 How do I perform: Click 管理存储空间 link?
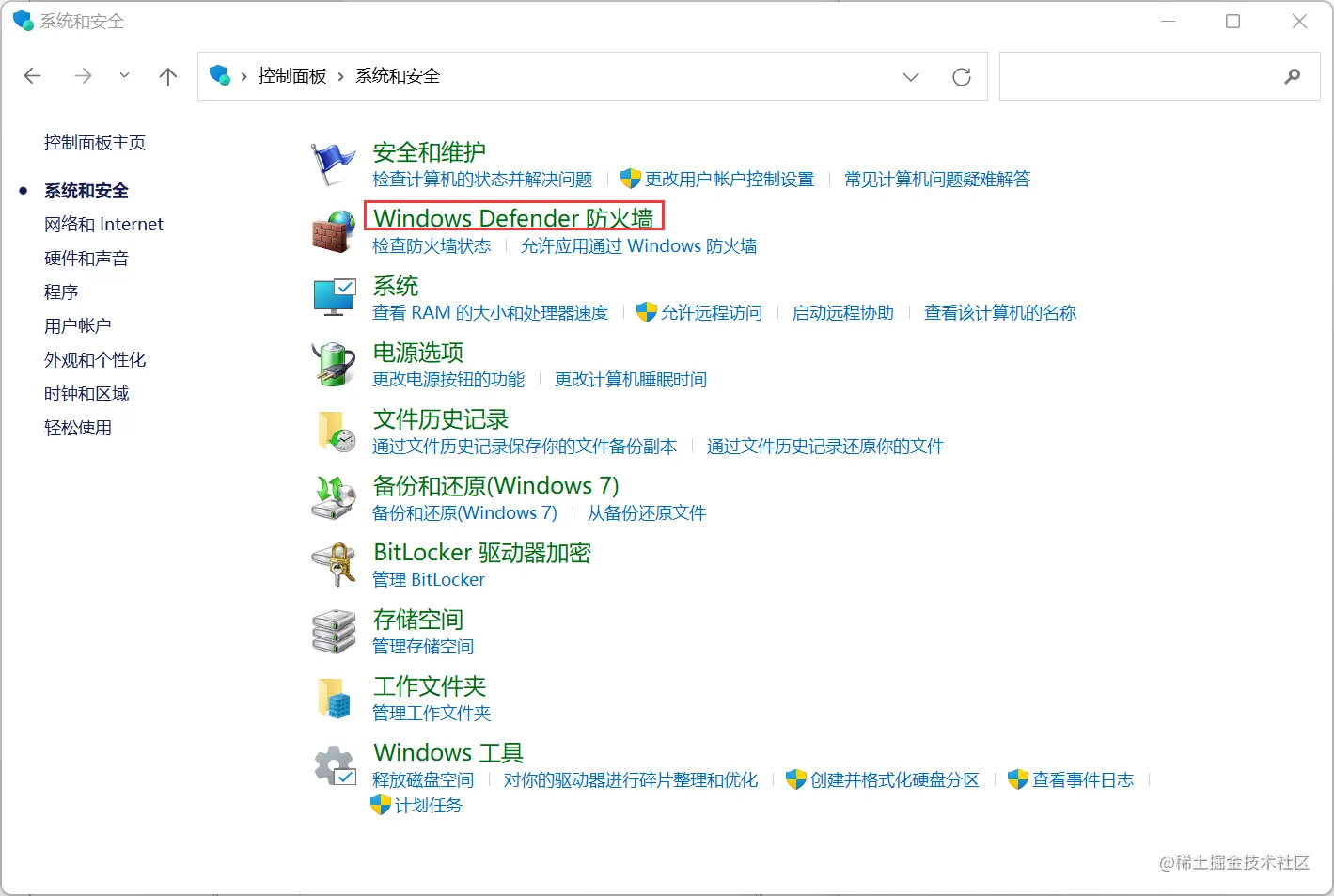[423, 647]
